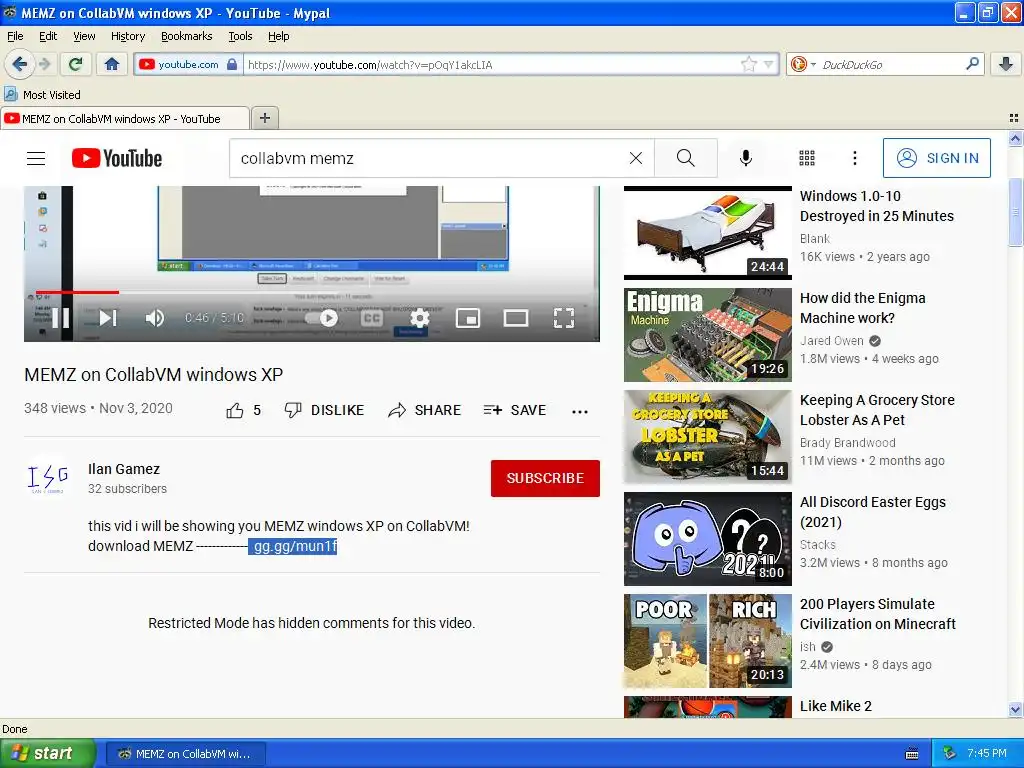This screenshot has width=1024, height=768.
Task: Click the red SUBSCRIBE button
Action: [545, 478]
